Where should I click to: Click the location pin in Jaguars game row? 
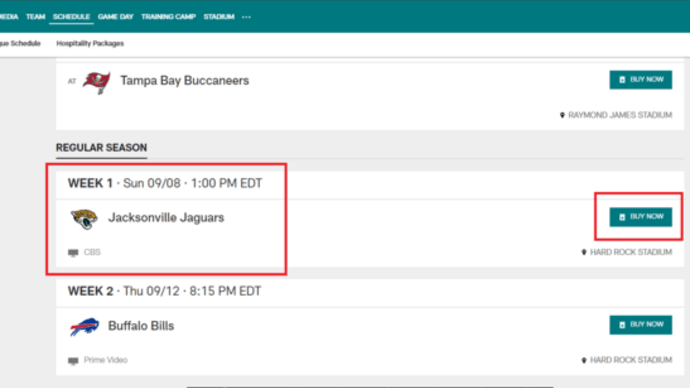[x=584, y=252]
